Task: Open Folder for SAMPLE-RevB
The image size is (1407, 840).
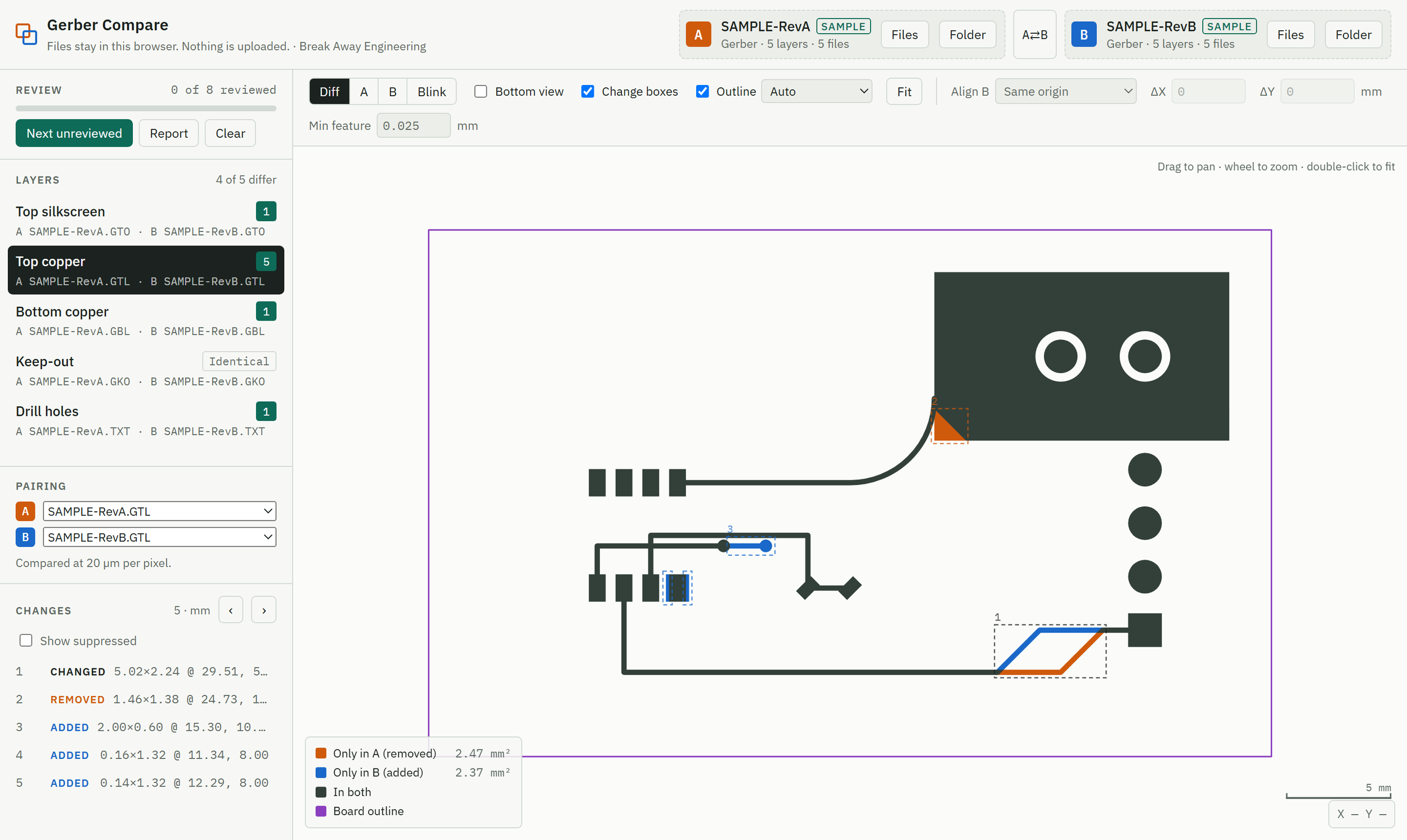Action: click(x=1353, y=34)
